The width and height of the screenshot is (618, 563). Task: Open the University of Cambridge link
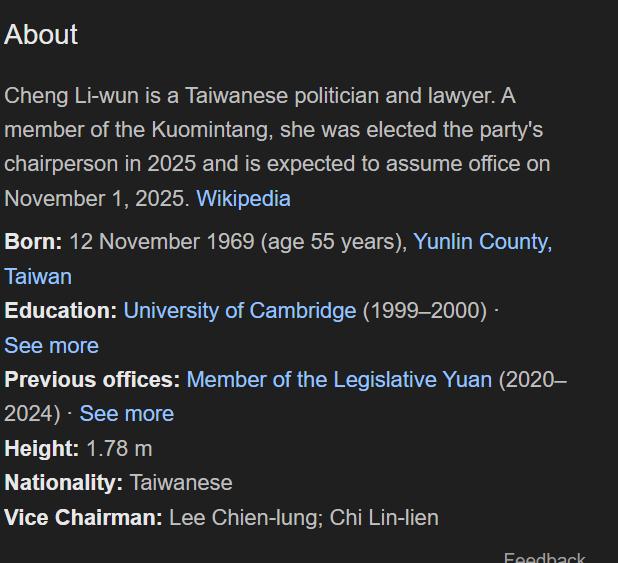[240, 311]
